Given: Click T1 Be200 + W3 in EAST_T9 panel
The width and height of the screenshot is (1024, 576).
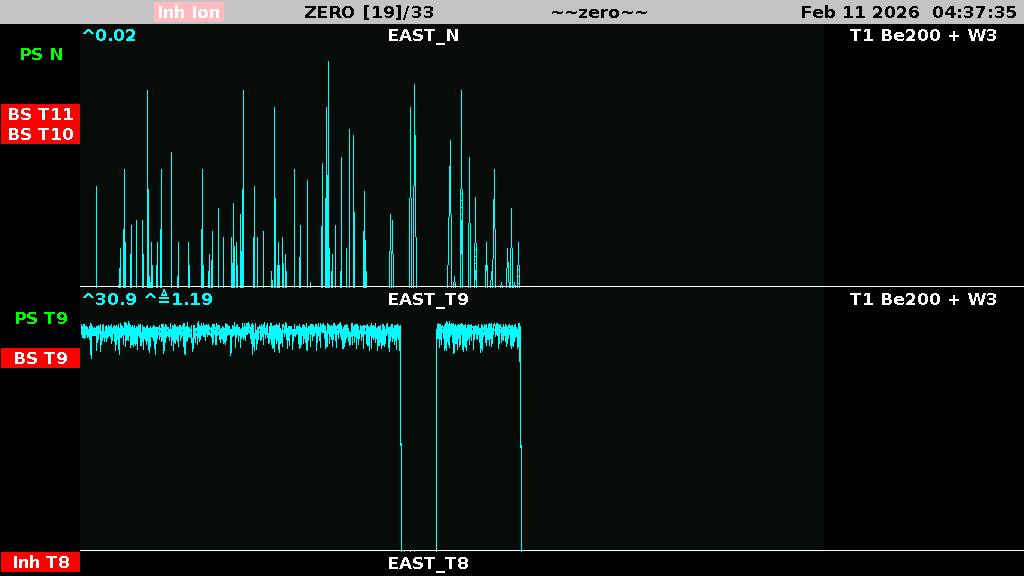Looking at the screenshot, I should point(923,298).
